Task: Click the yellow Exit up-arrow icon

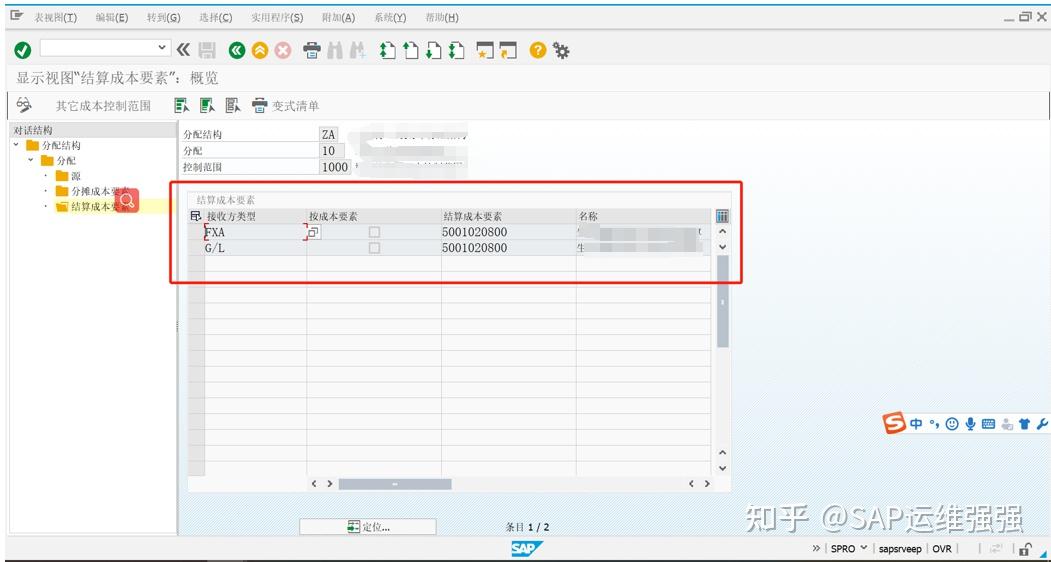Action: 260,50
